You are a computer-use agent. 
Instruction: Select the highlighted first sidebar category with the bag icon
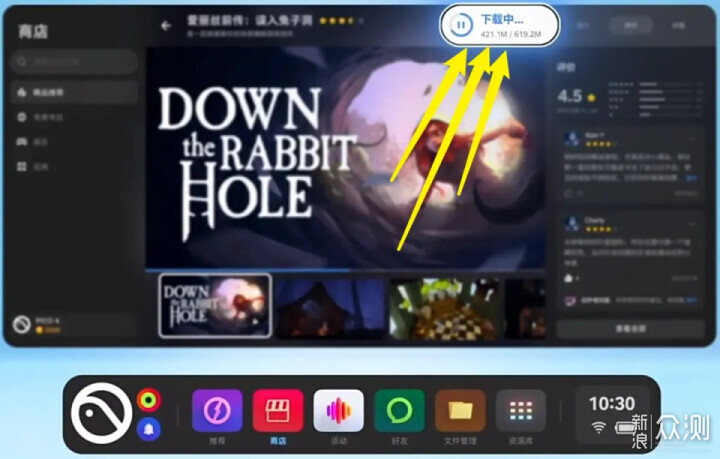(74, 93)
